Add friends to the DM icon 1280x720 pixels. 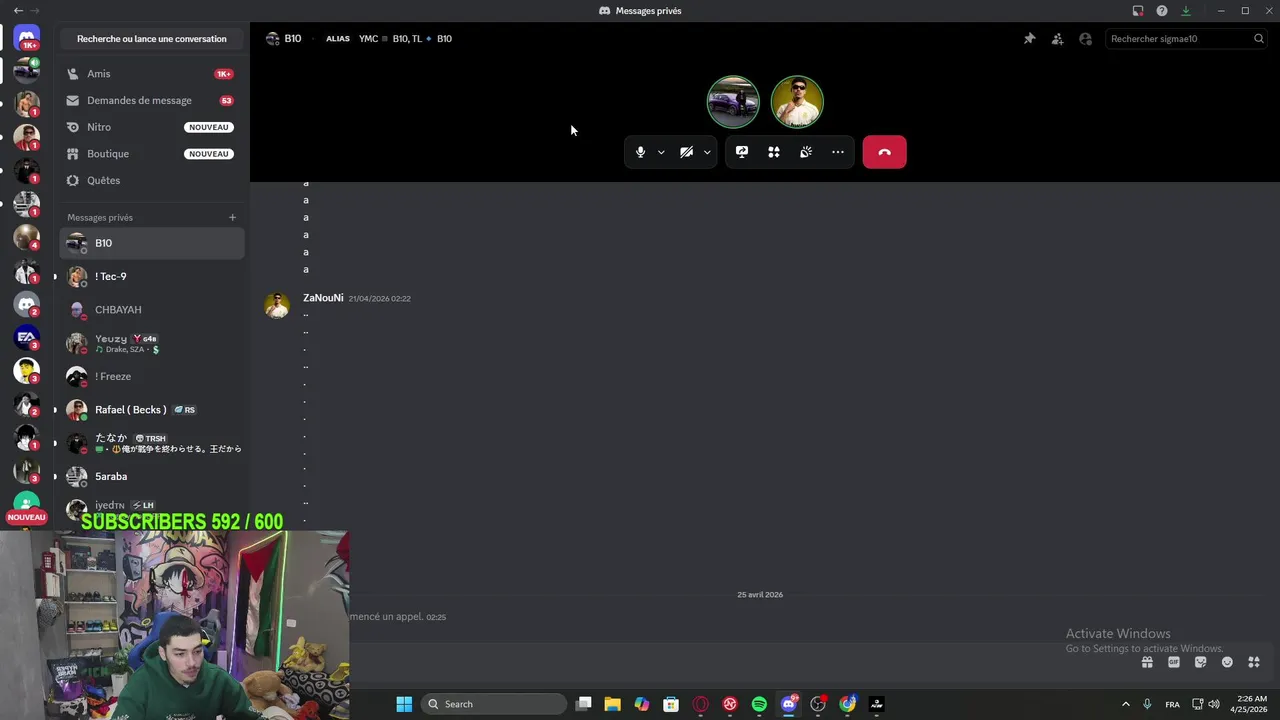[x=1057, y=39]
